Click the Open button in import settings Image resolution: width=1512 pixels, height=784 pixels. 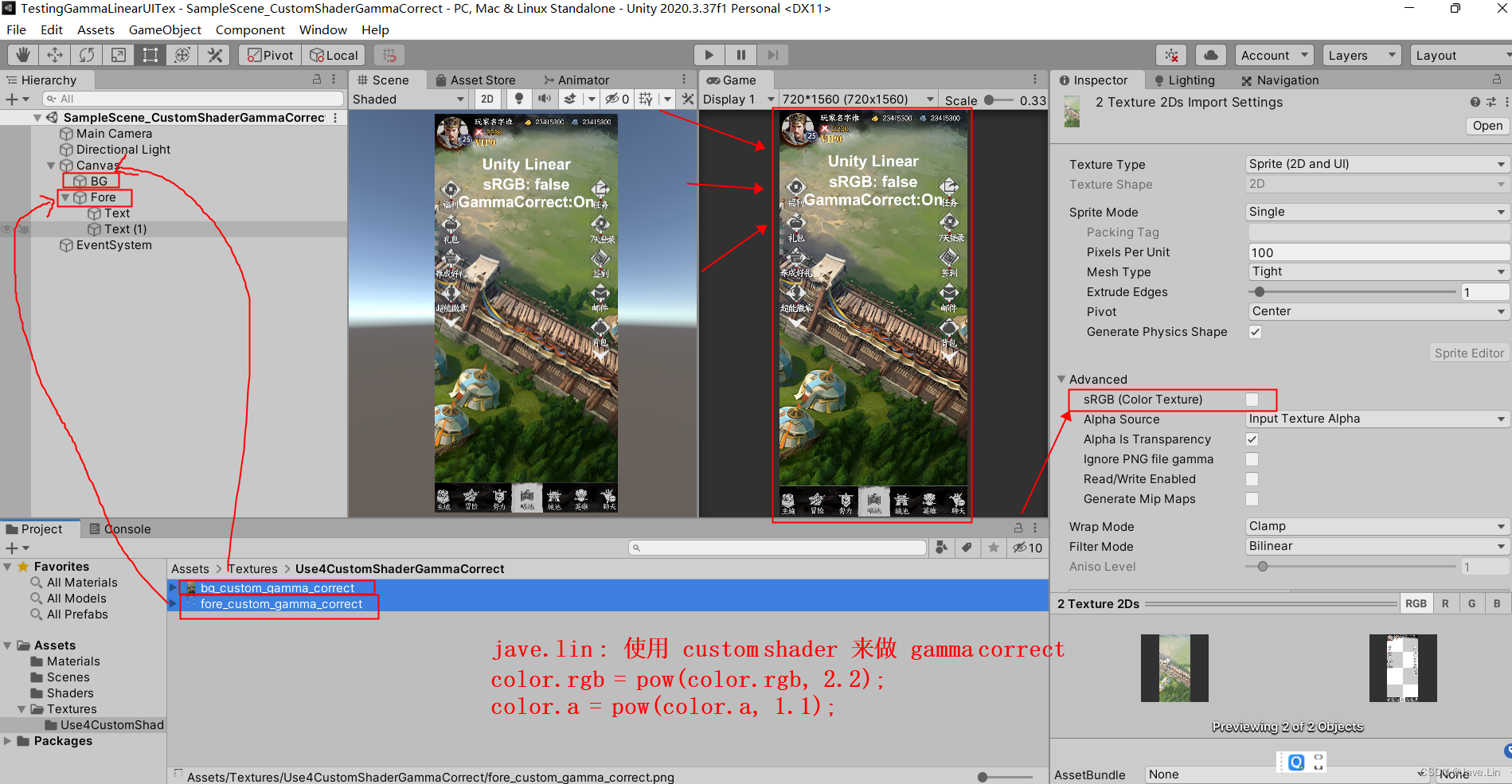1487,126
